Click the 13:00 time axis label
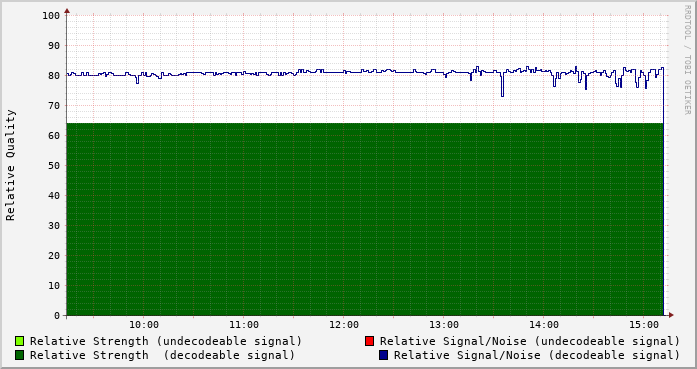The image size is (697, 369). (x=444, y=325)
